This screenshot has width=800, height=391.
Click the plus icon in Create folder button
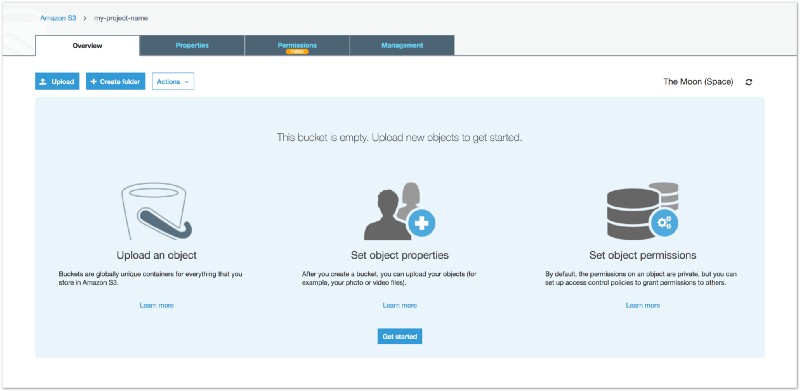(93, 82)
